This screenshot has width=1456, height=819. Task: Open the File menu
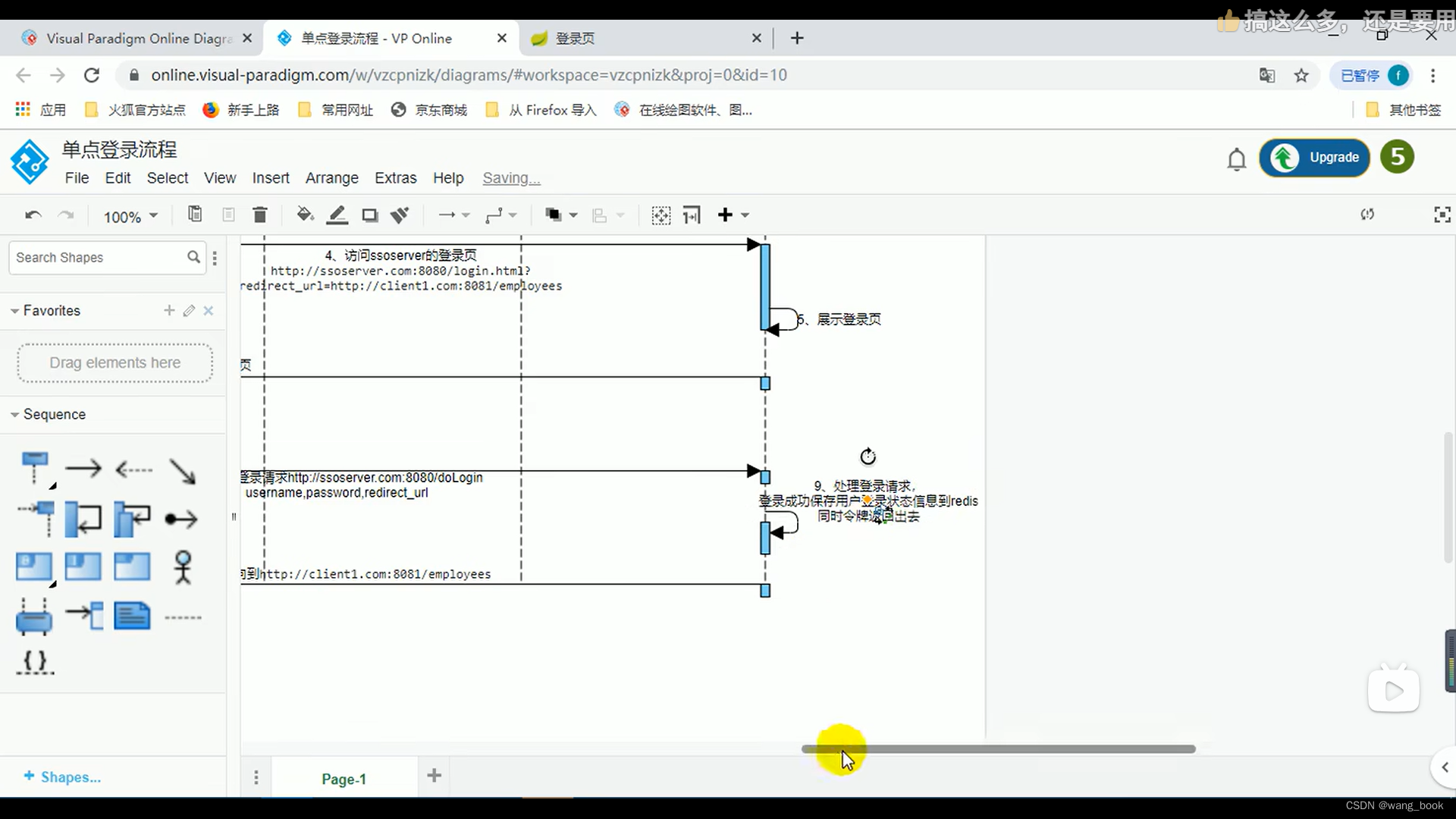pyautogui.click(x=77, y=177)
